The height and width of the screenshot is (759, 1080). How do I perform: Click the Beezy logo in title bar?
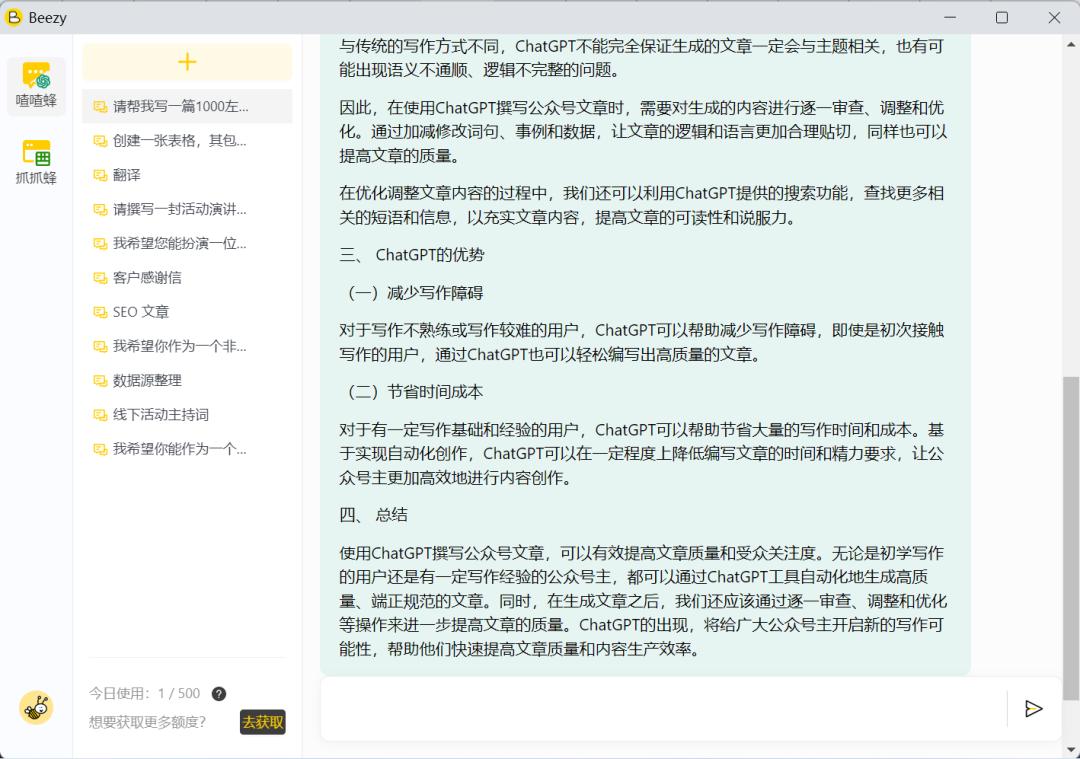tap(14, 17)
